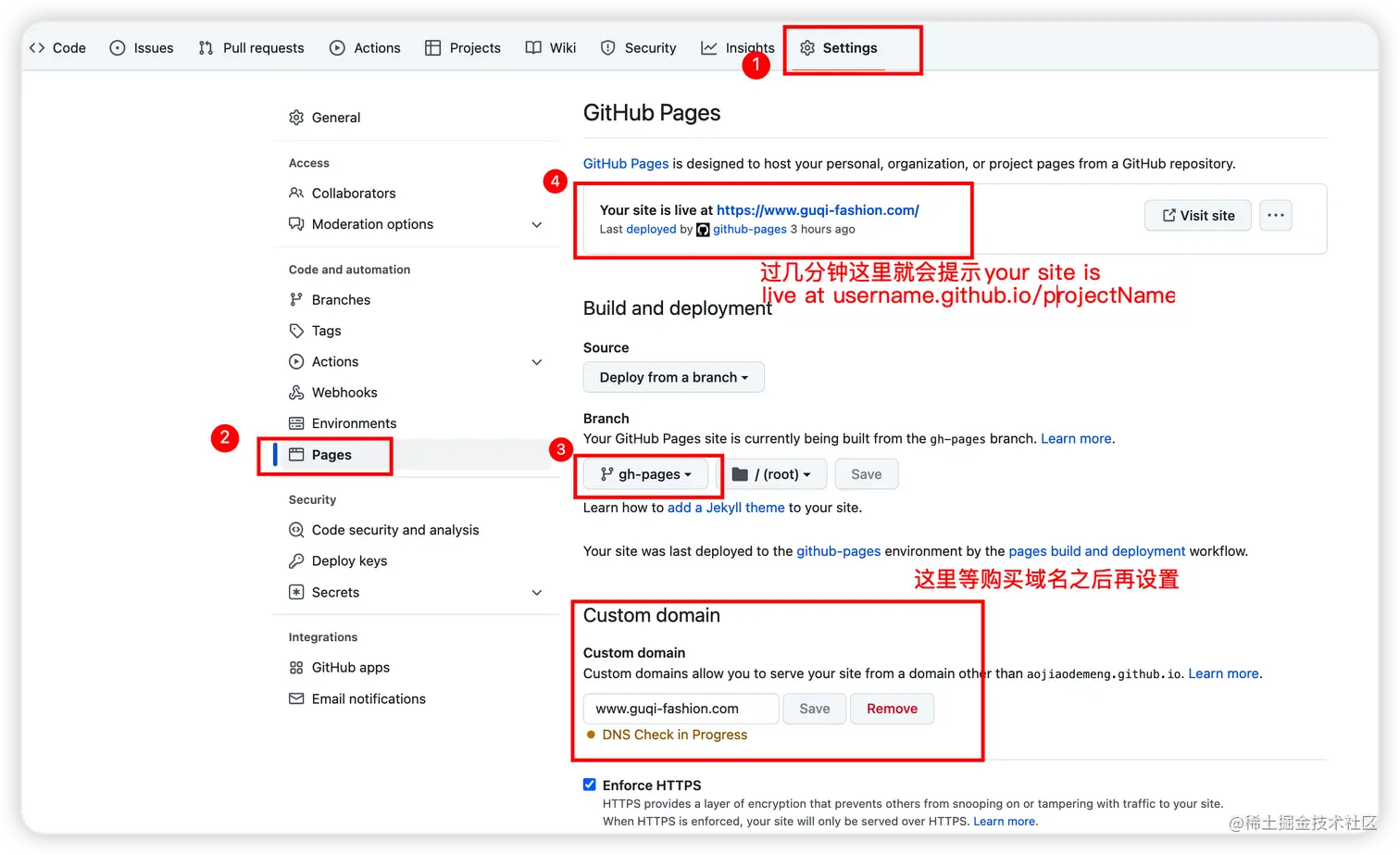Click the Visit site button
This screenshot has height=855, width=1400.
click(x=1198, y=216)
